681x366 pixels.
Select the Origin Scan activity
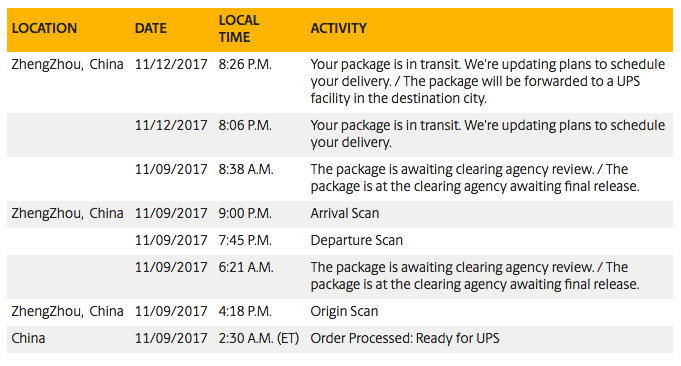344,311
